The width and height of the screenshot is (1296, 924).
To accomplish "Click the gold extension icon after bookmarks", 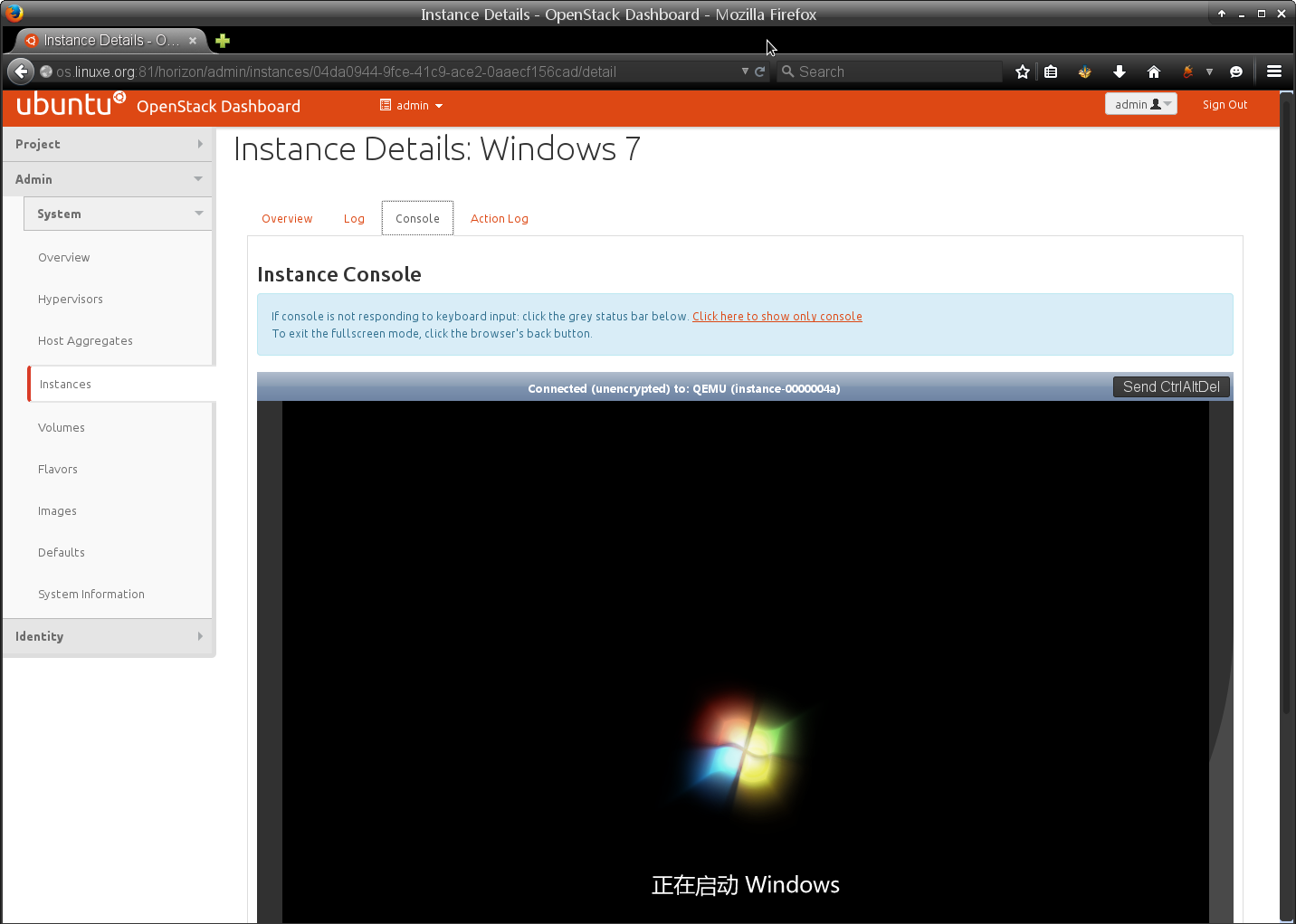I will point(1084,71).
